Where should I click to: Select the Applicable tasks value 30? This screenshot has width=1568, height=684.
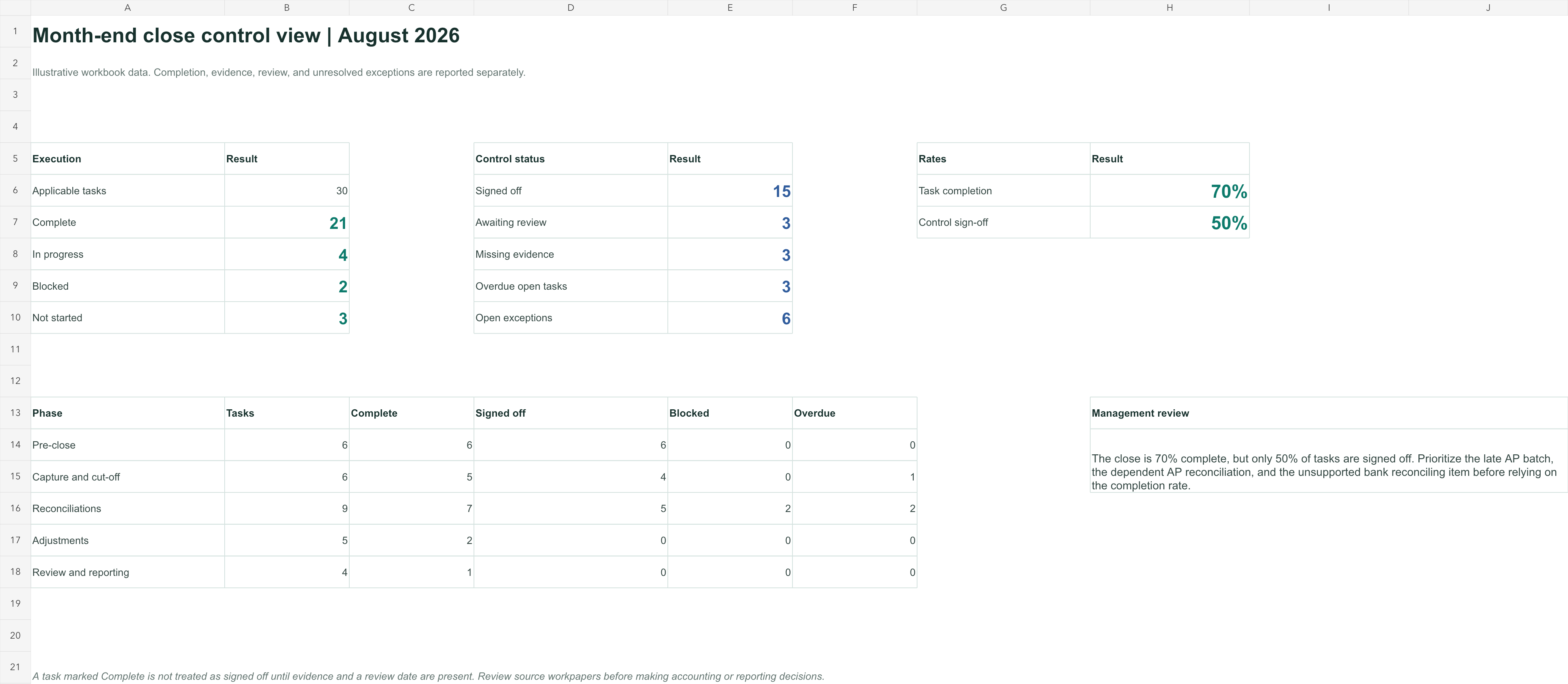coord(287,190)
